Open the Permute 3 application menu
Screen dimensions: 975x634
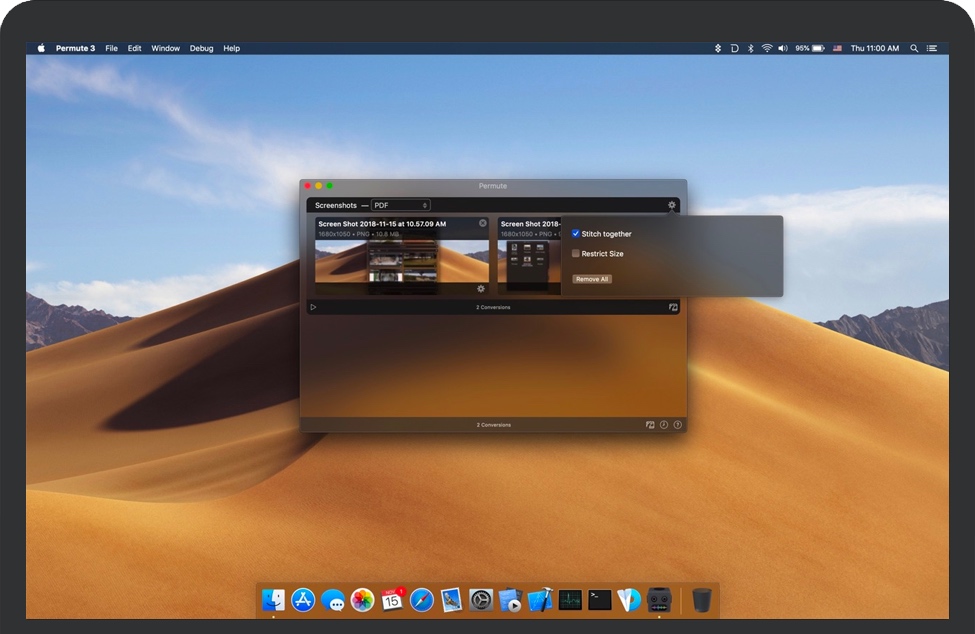point(75,48)
